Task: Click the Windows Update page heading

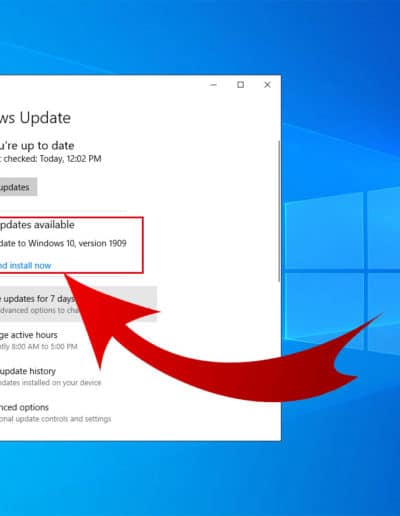Action: coord(35,118)
